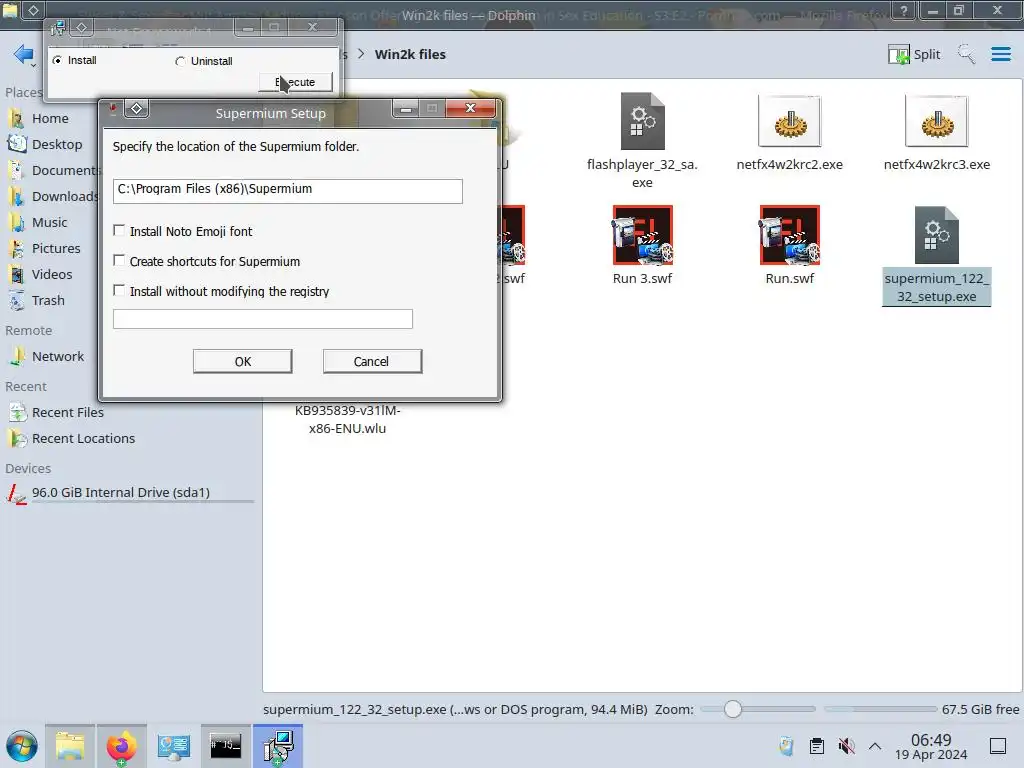The height and width of the screenshot is (768, 1024).
Task: Select Run.swf file icon
Action: coord(790,235)
